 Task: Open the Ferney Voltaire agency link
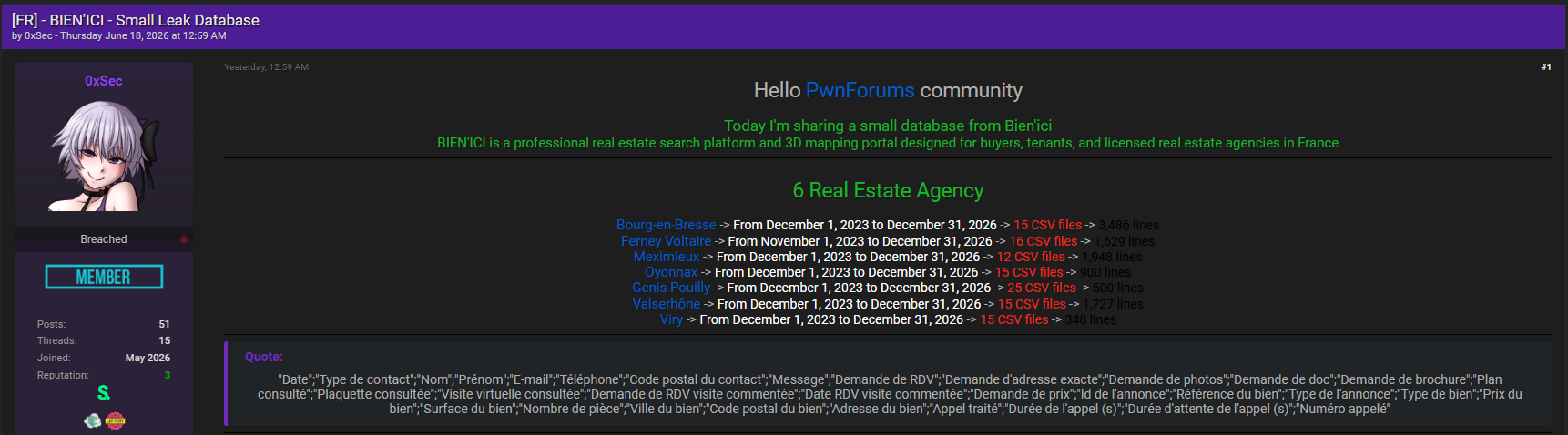click(x=666, y=241)
